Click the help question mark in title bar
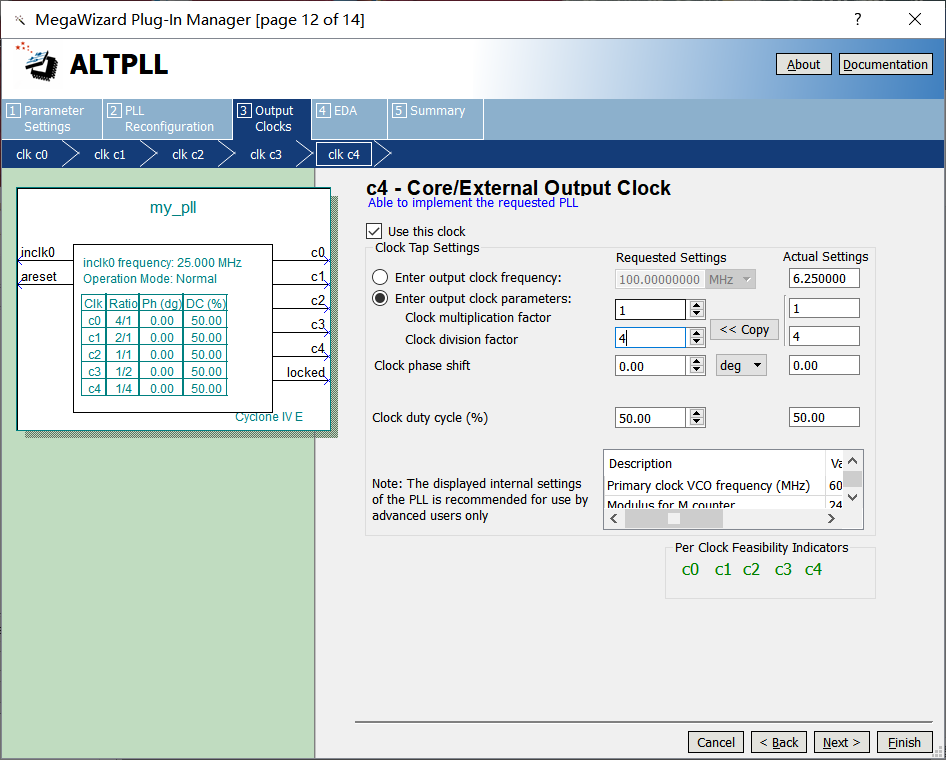946x760 pixels. click(x=857, y=19)
